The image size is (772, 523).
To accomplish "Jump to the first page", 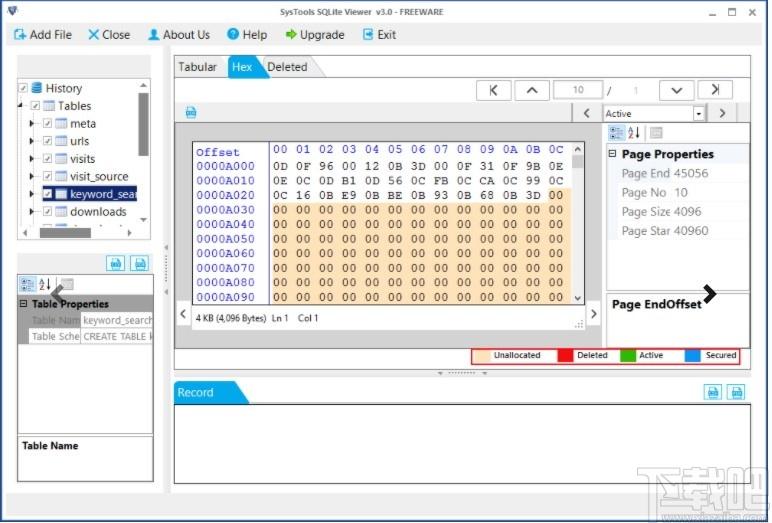I will pos(493,90).
